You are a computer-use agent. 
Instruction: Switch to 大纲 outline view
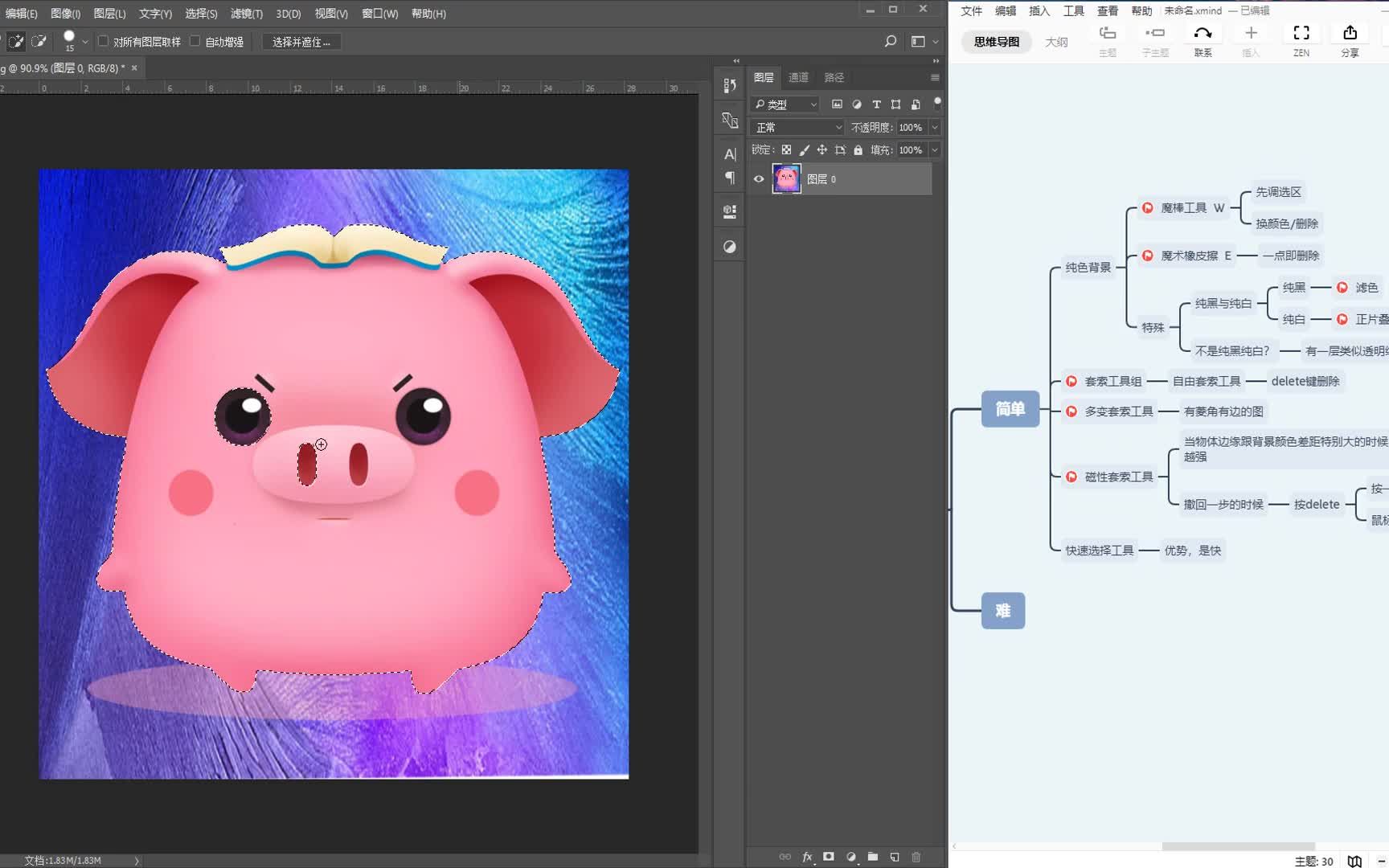point(1056,42)
